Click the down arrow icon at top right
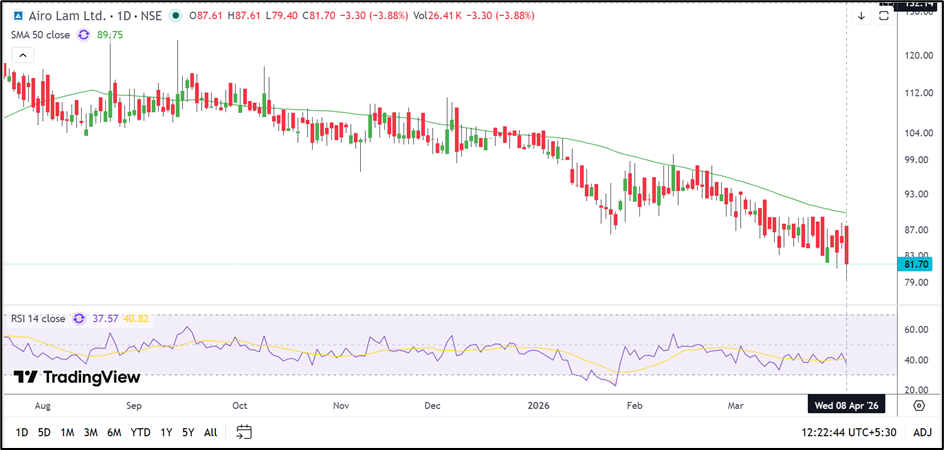 pyautogui.click(x=861, y=16)
